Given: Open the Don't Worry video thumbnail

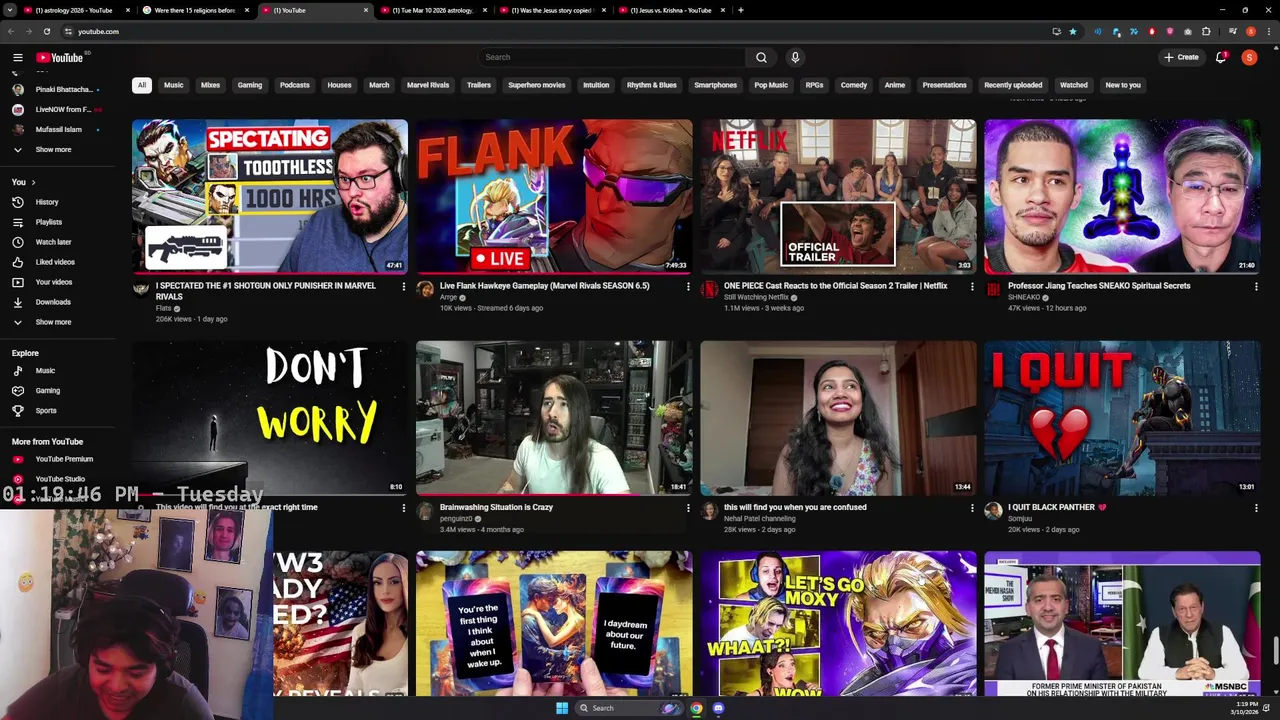Looking at the screenshot, I should click(x=270, y=418).
